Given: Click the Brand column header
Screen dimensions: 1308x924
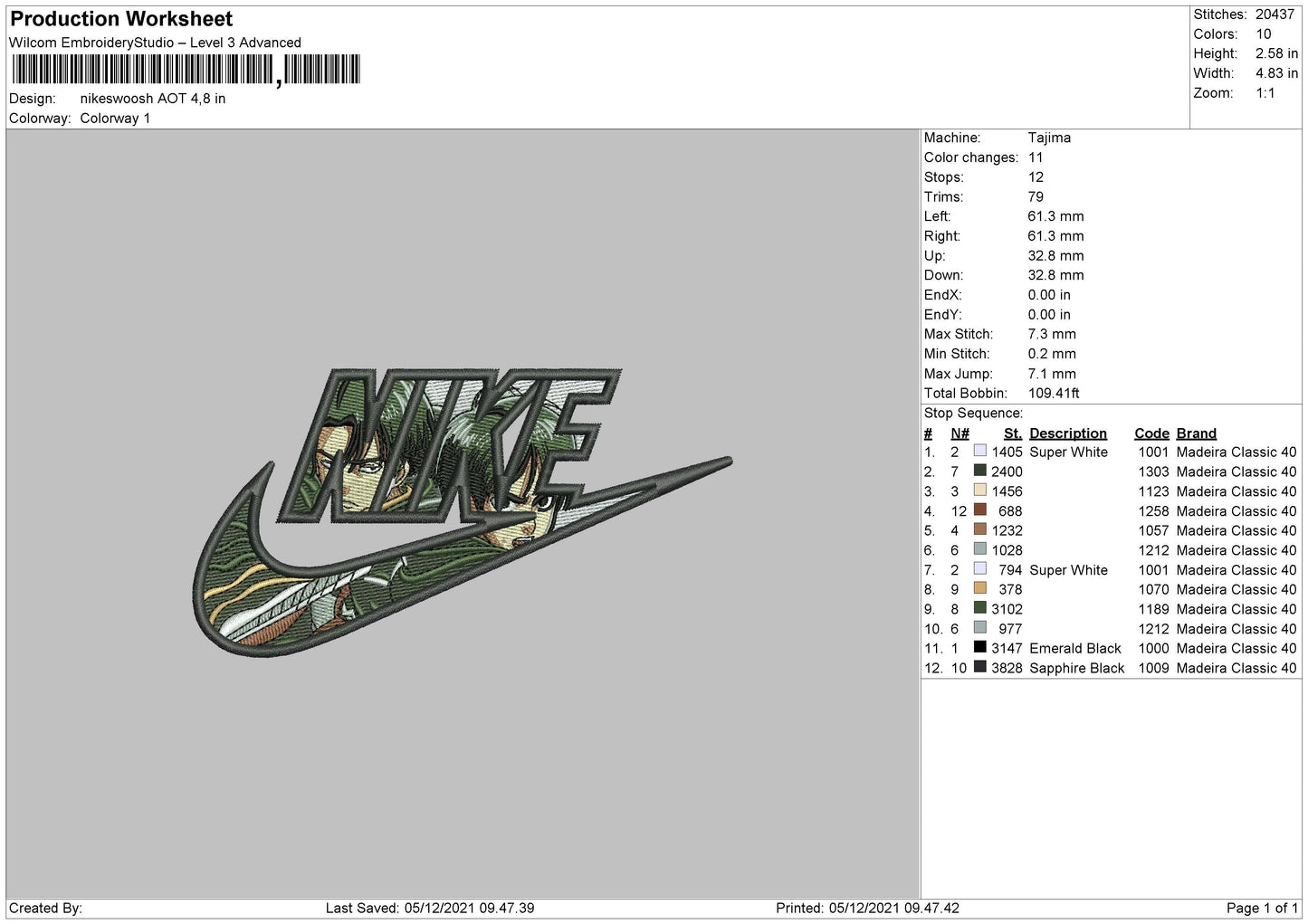Looking at the screenshot, I should [x=1196, y=433].
